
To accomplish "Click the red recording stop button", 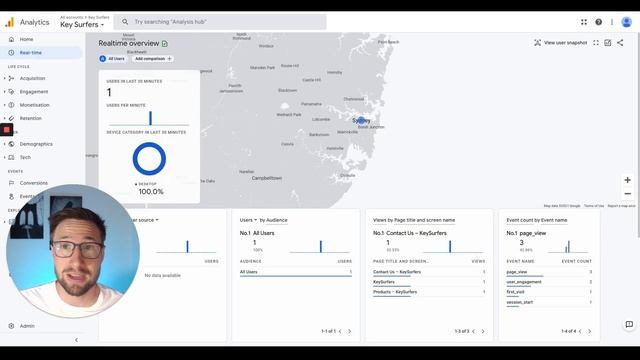I will coord(7,130).
